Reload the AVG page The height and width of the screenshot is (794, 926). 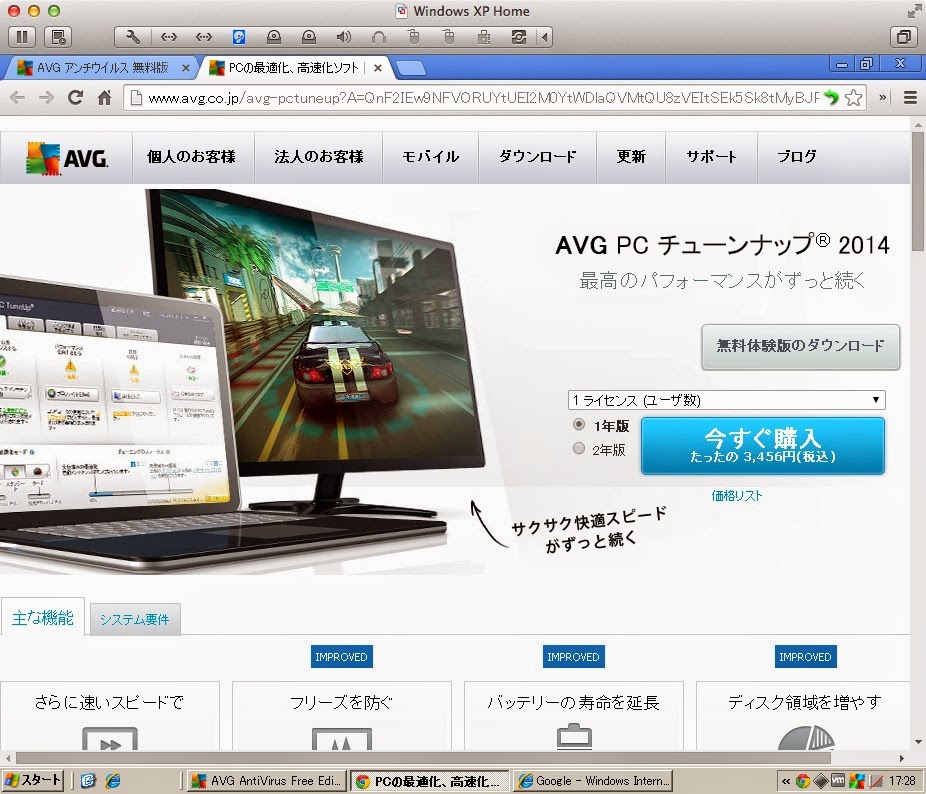pos(75,97)
